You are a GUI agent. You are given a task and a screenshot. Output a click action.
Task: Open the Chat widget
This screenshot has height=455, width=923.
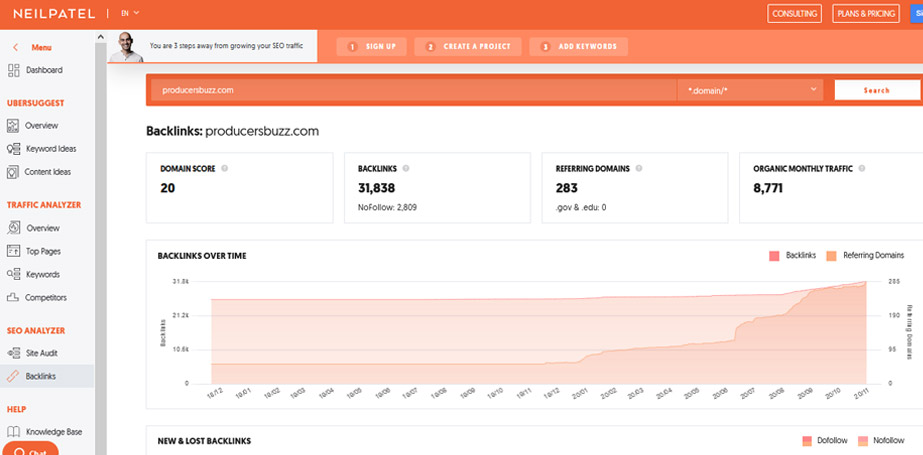point(29,449)
